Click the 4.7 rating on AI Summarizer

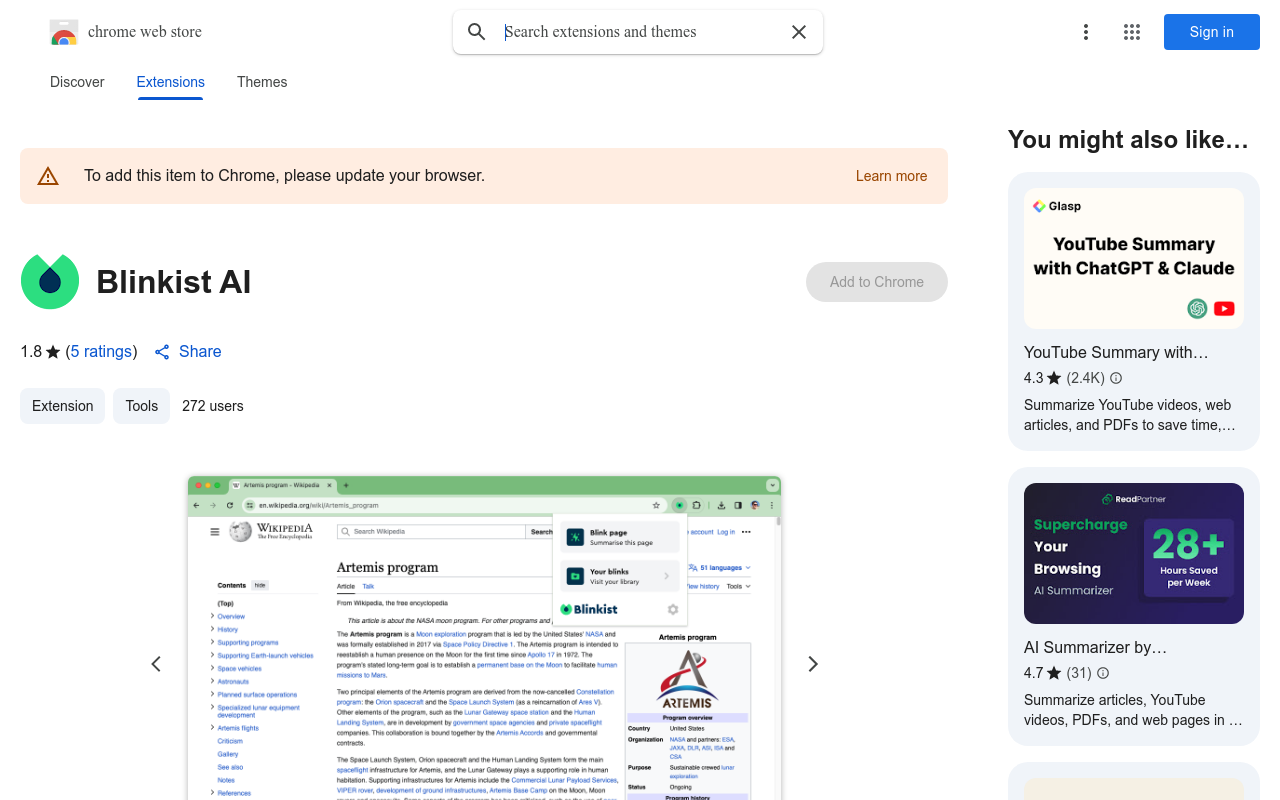pos(1042,673)
